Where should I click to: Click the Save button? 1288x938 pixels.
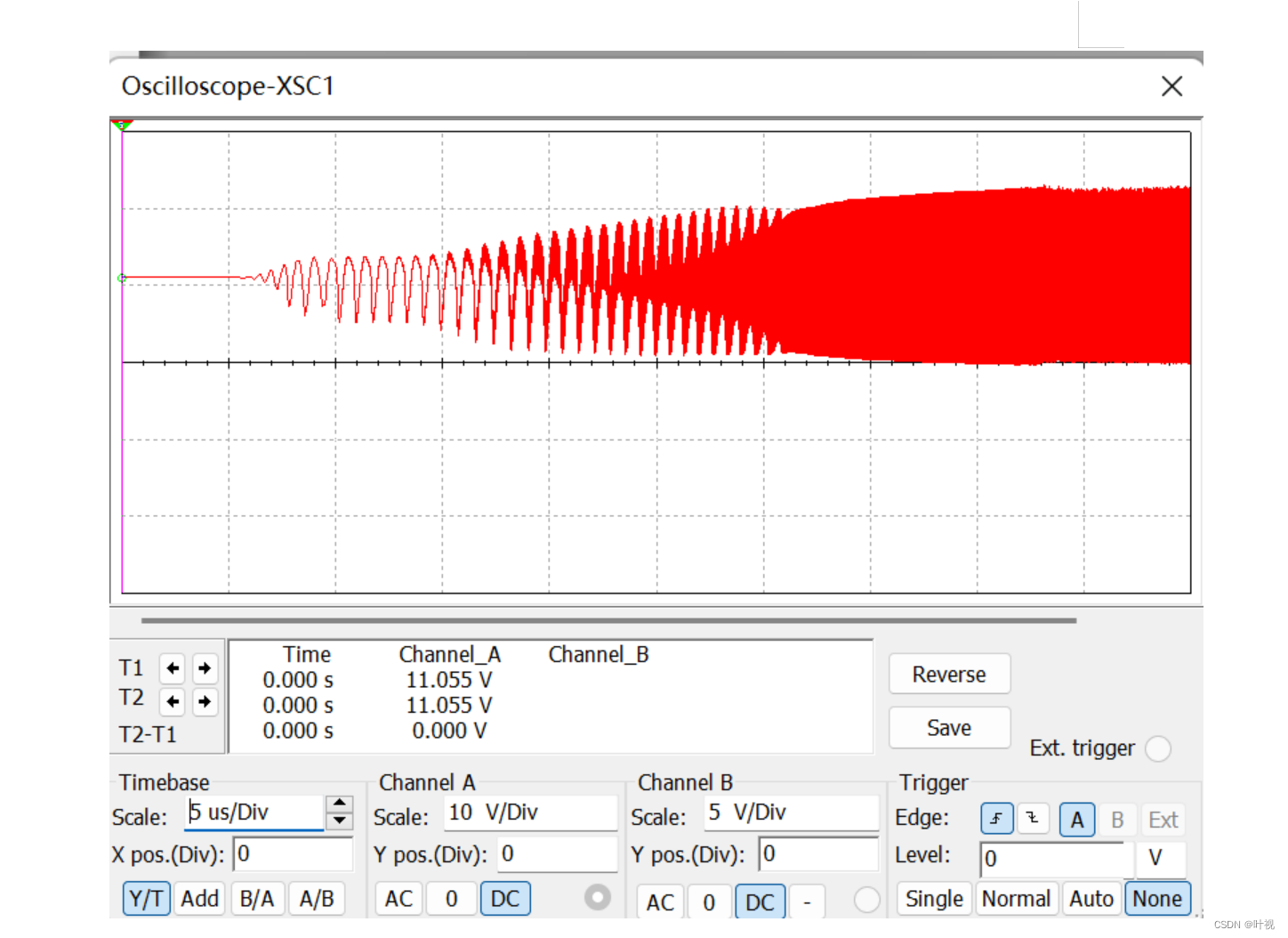coord(949,728)
